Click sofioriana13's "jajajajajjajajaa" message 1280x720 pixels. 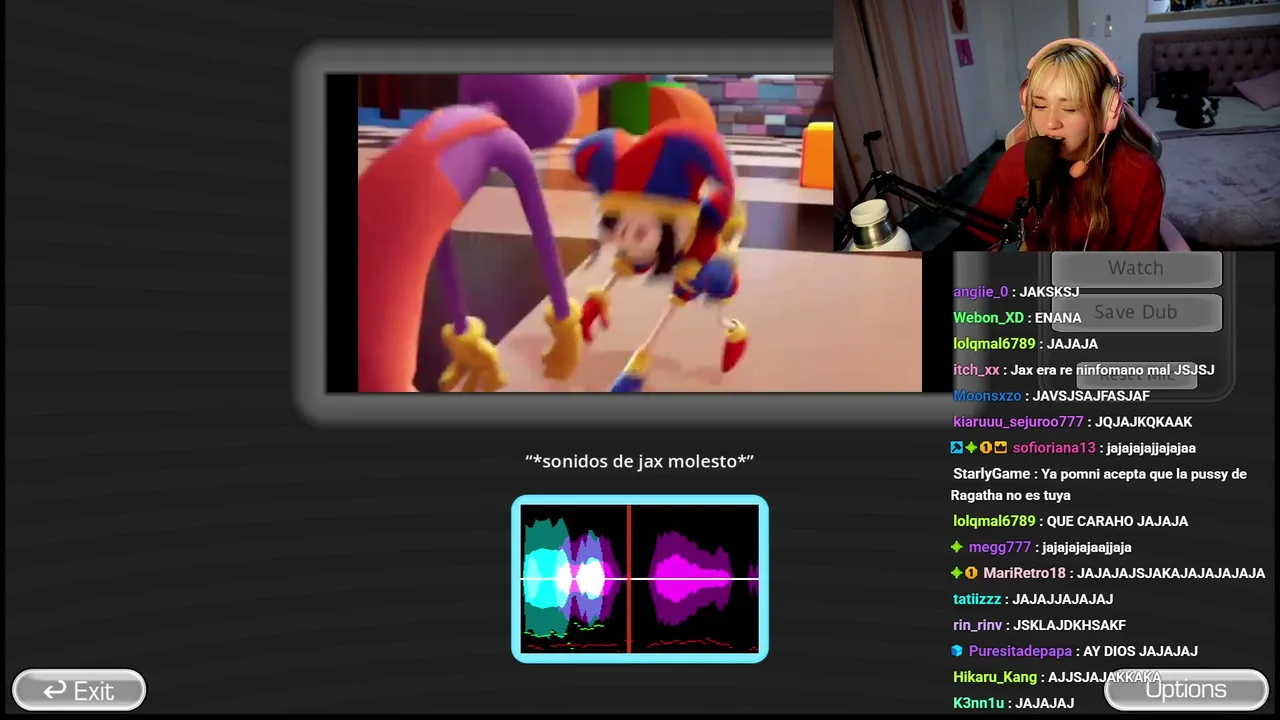click(1151, 448)
